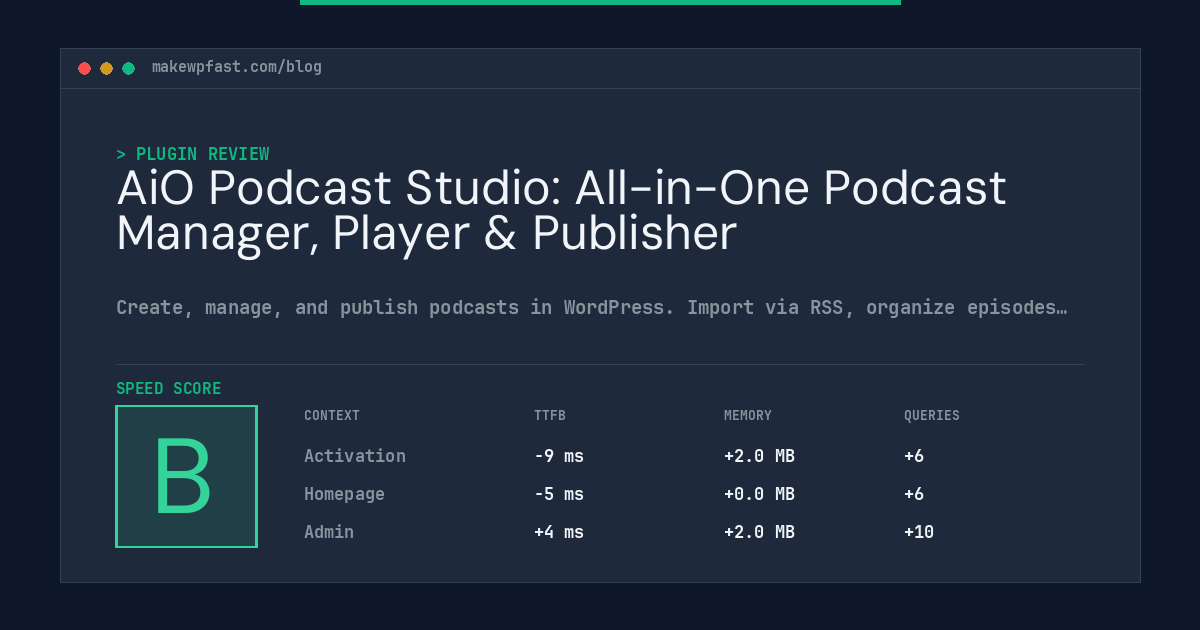Click the B grade badge
This screenshot has width=1200, height=630.
coord(186,476)
